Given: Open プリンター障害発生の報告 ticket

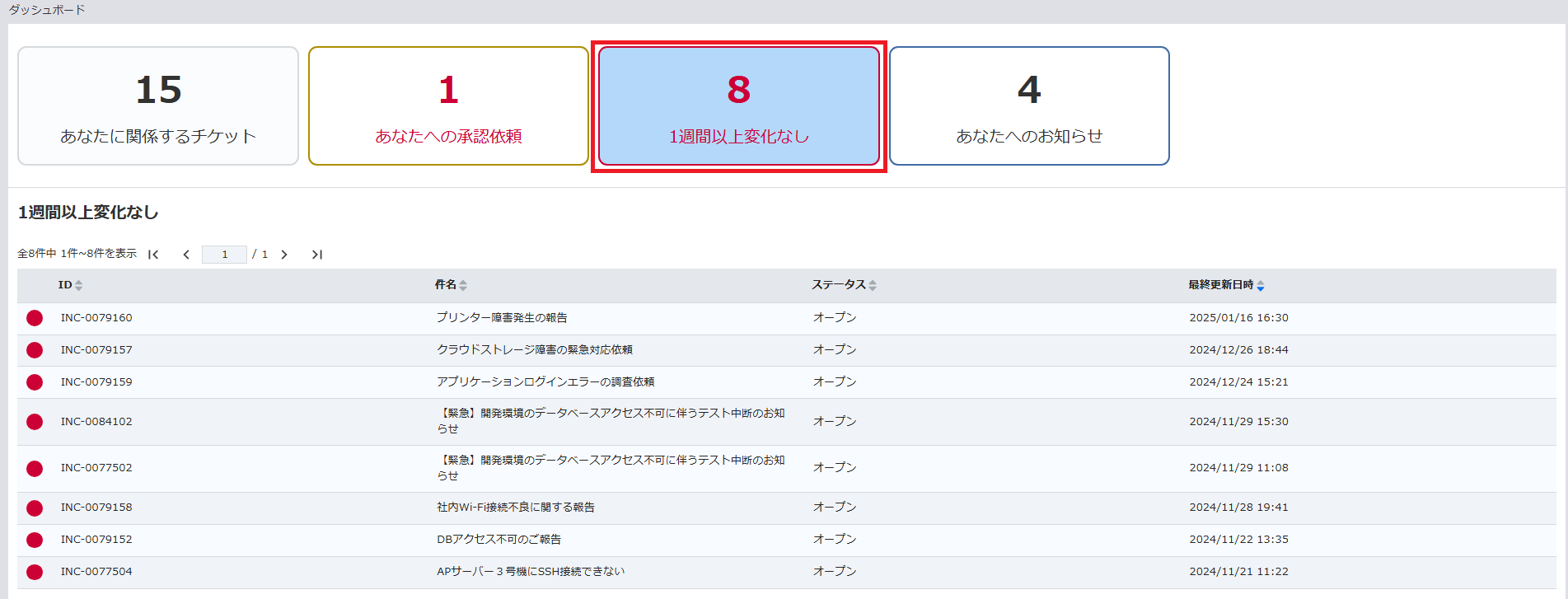Looking at the screenshot, I should click(502, 318).
